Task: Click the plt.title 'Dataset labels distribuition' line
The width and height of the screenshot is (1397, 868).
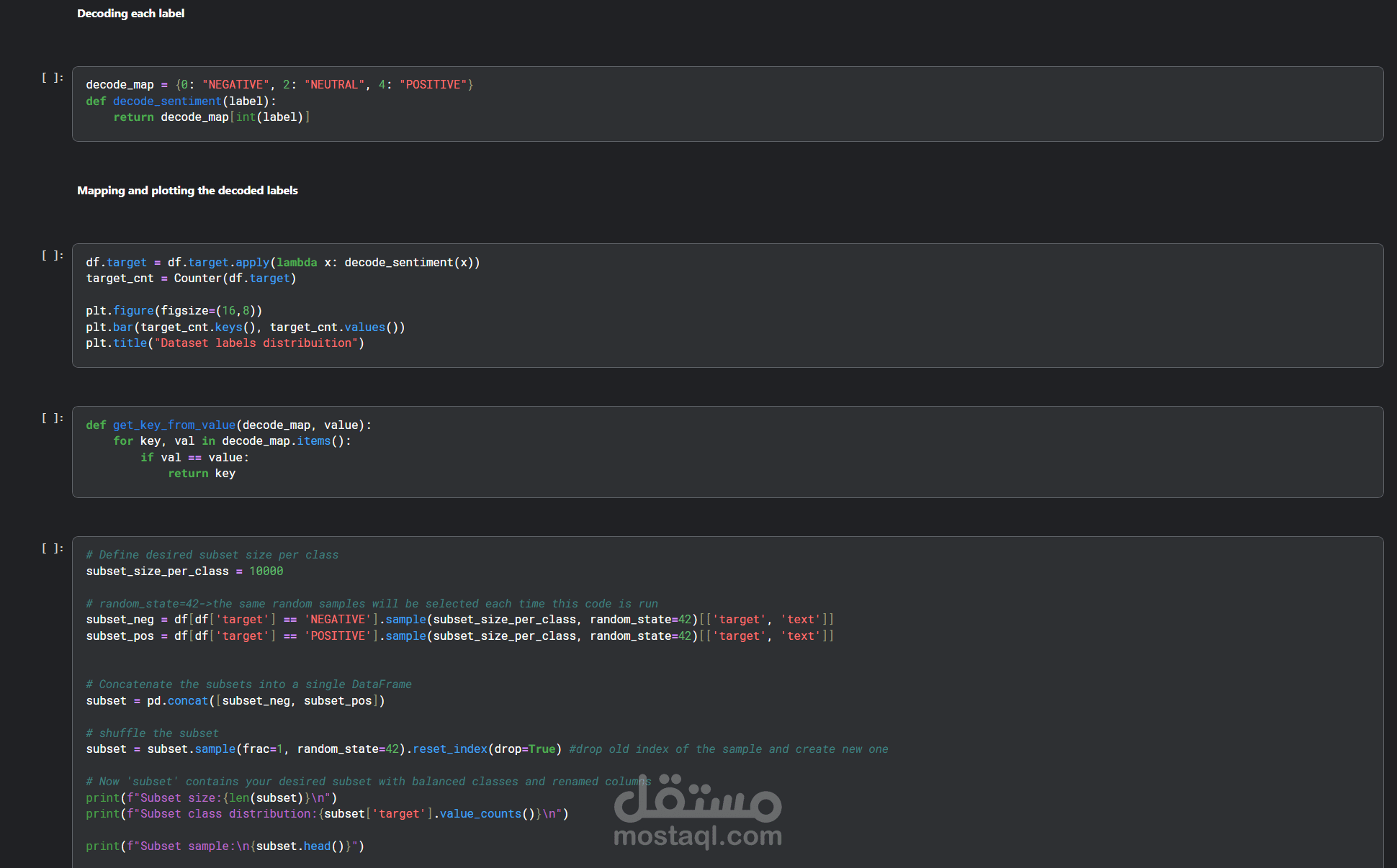Action: point(225,343)
